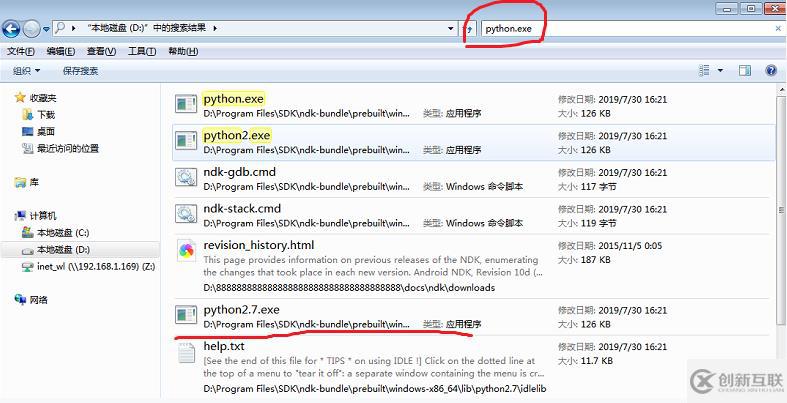Click the desktop icon beside 桌面

click(x=28, y=131)
